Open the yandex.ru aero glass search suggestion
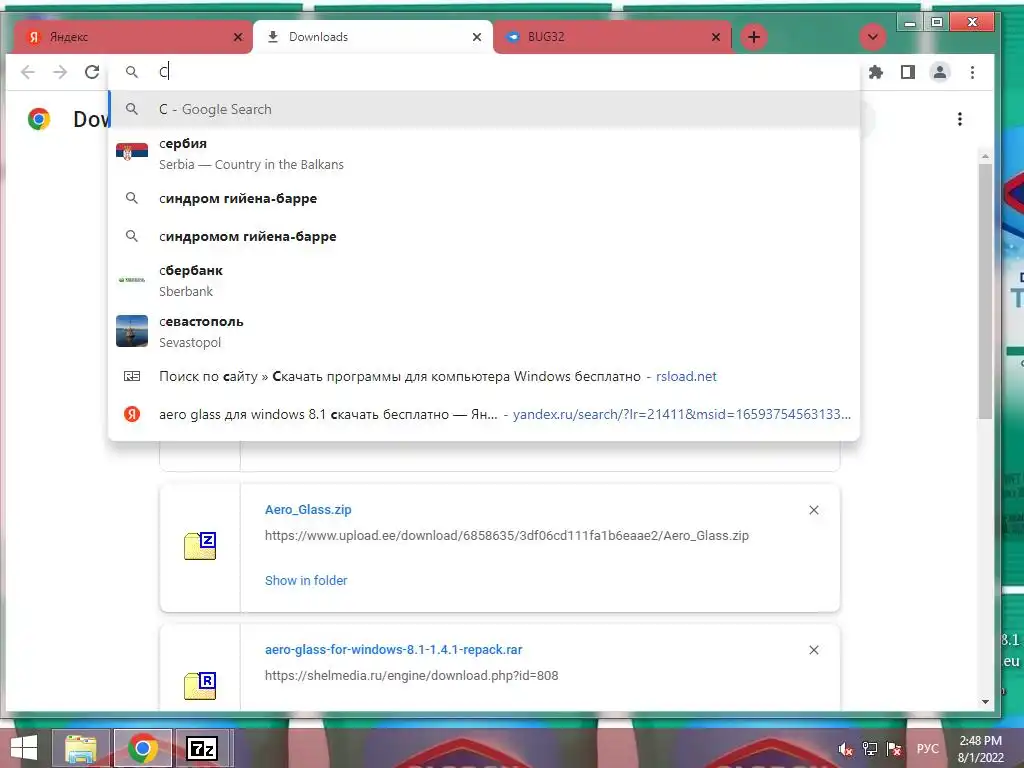Viewport: 1024px width, 768px height. pyautogui.click(x=484, y=414)
